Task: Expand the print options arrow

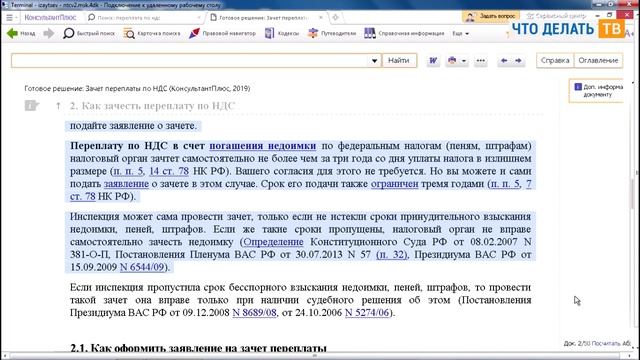Action: tap(464, 61)
